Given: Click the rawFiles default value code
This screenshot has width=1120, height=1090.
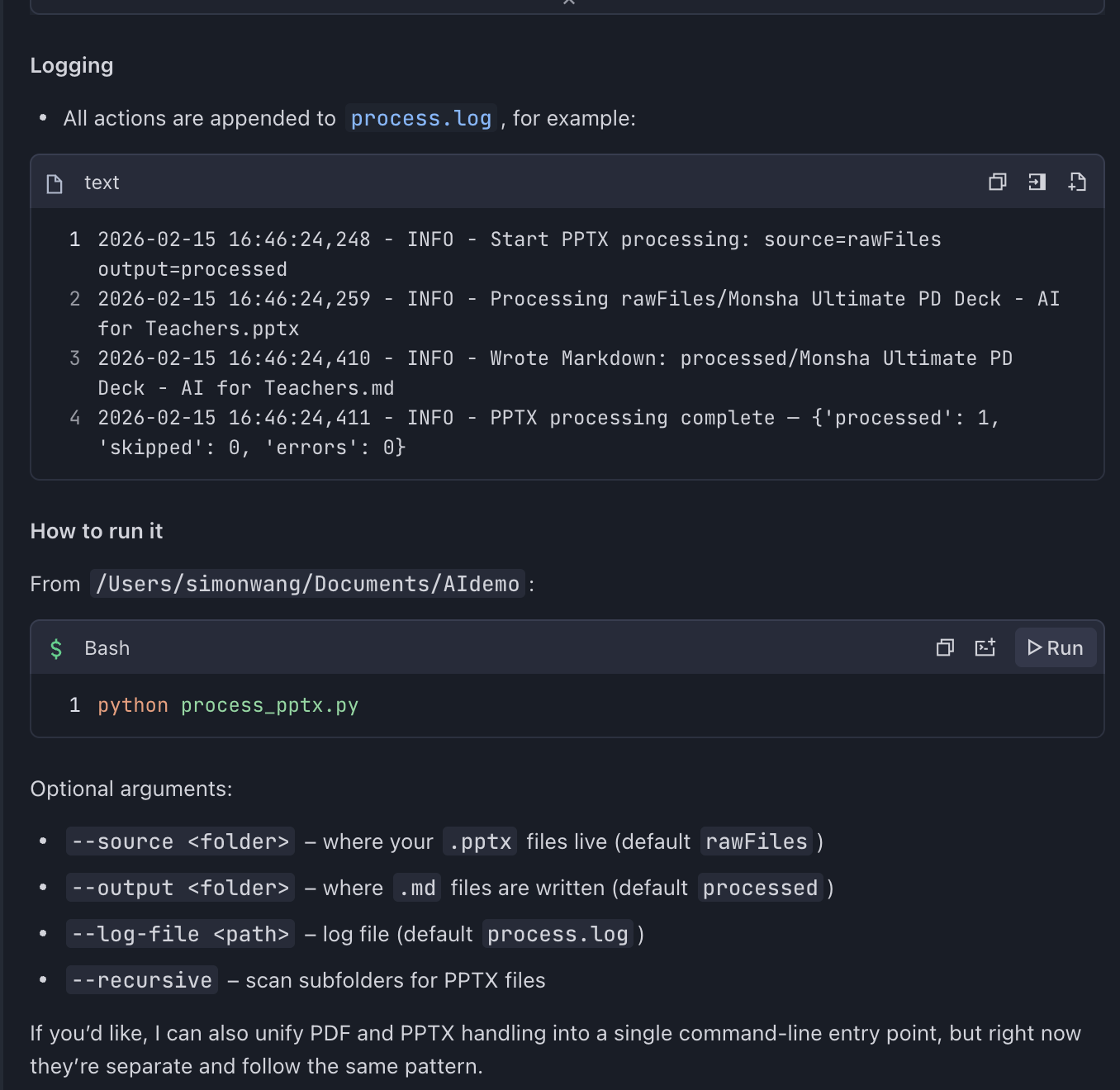Looking at the screenshot, I should (756, 842).
